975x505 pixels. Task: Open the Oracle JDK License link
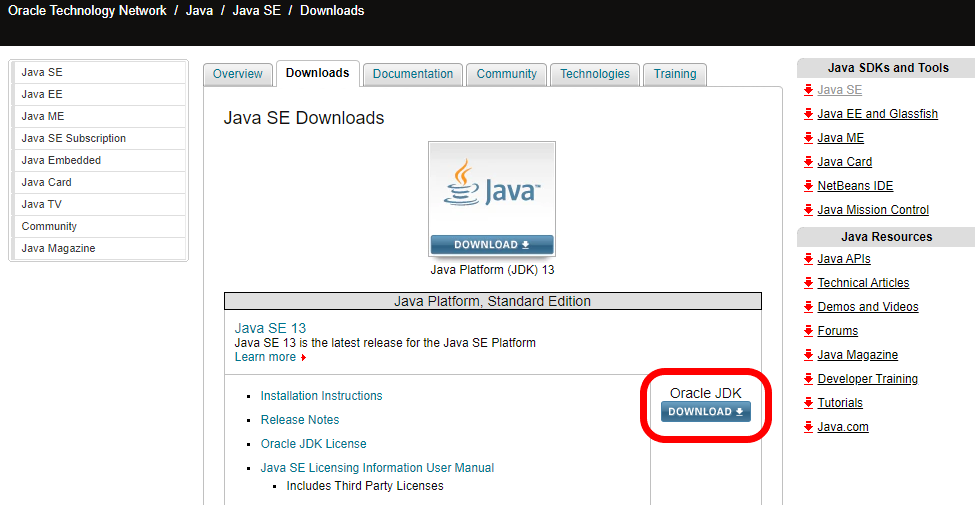pyautogui.click(x=313, y=444)
